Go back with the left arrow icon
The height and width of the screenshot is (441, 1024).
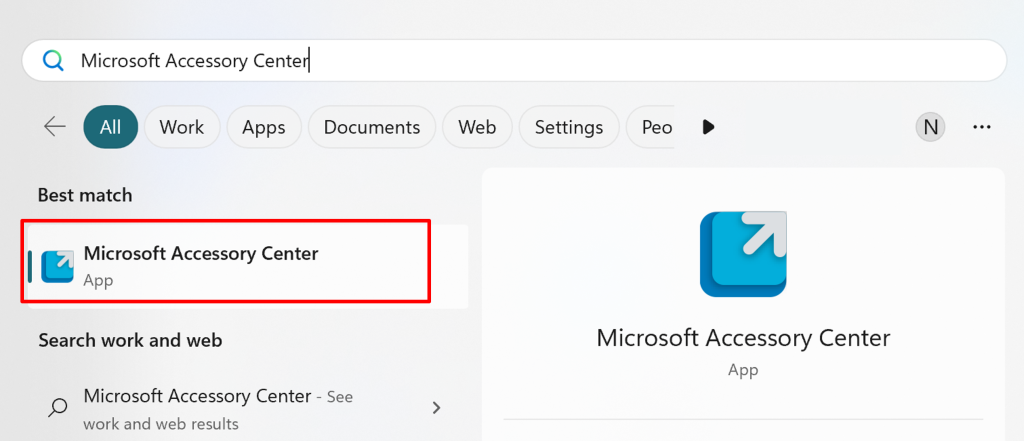tap(55, 126)
